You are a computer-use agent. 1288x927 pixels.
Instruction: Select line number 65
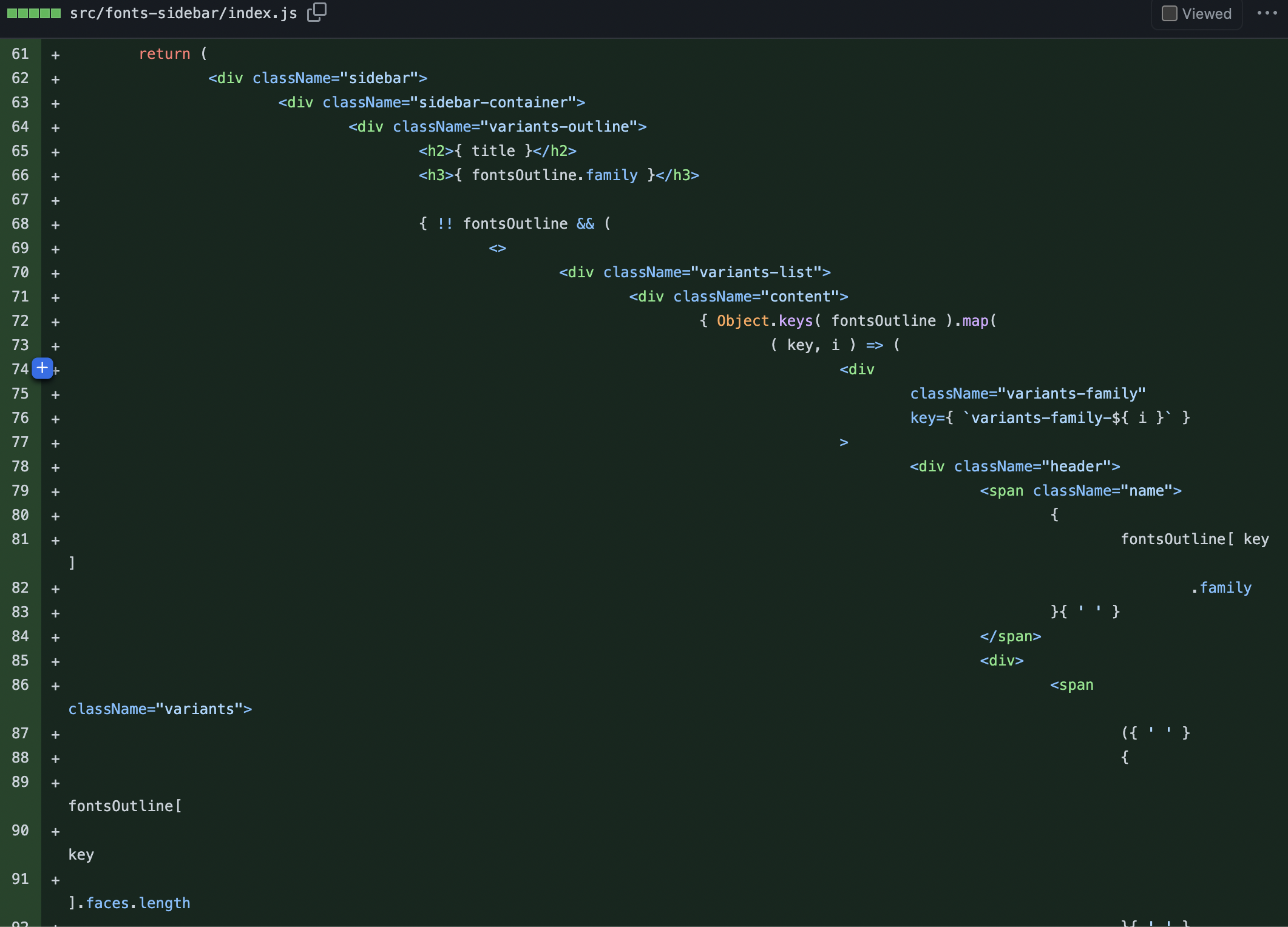(x=20, y=151)
